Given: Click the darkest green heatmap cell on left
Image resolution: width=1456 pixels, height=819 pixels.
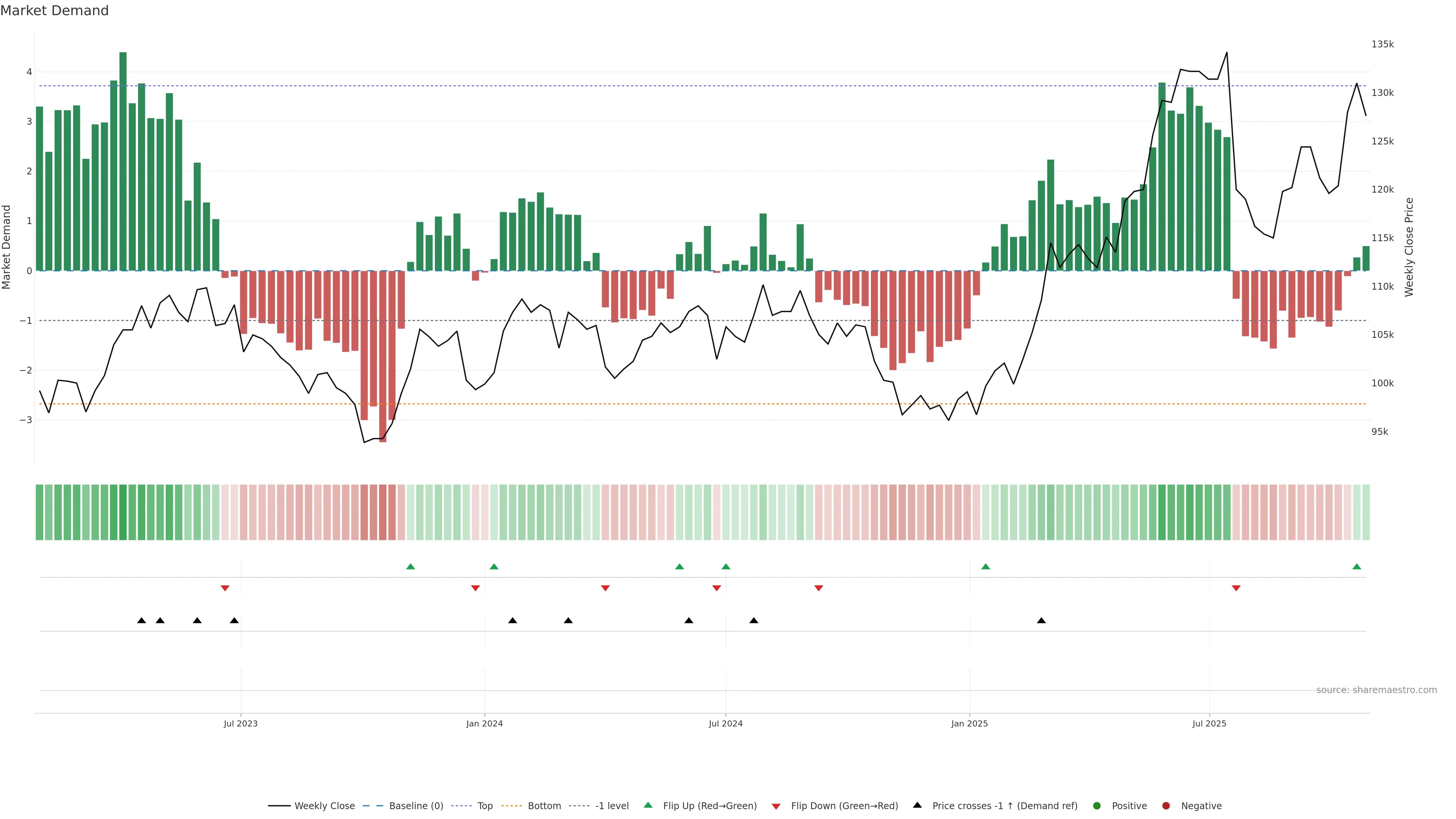Looking at the screenshot, I should [x=122, y=512].
